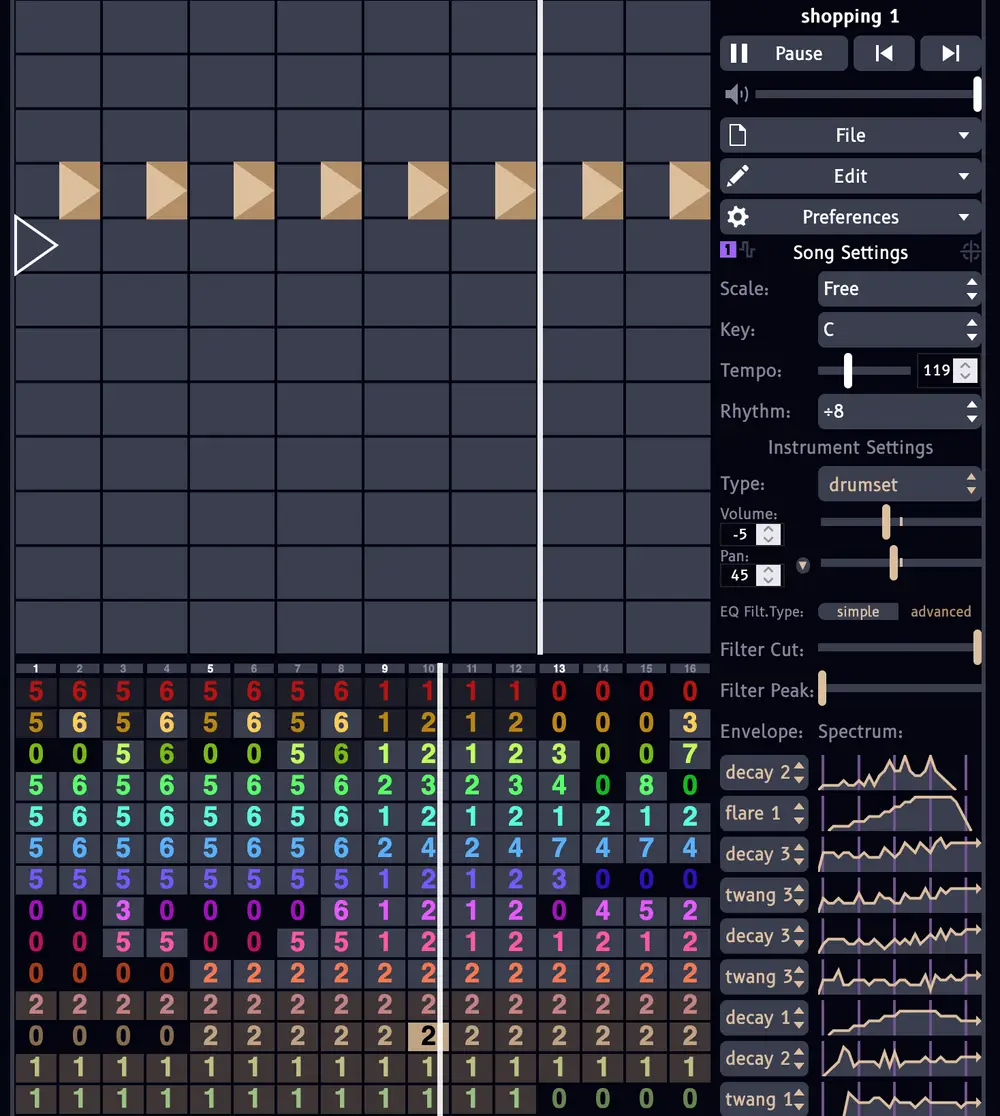The height and width of the screenshot is (1116, 1000).
Task: Pause playback with the Pause button
Action: click(783, 53)
